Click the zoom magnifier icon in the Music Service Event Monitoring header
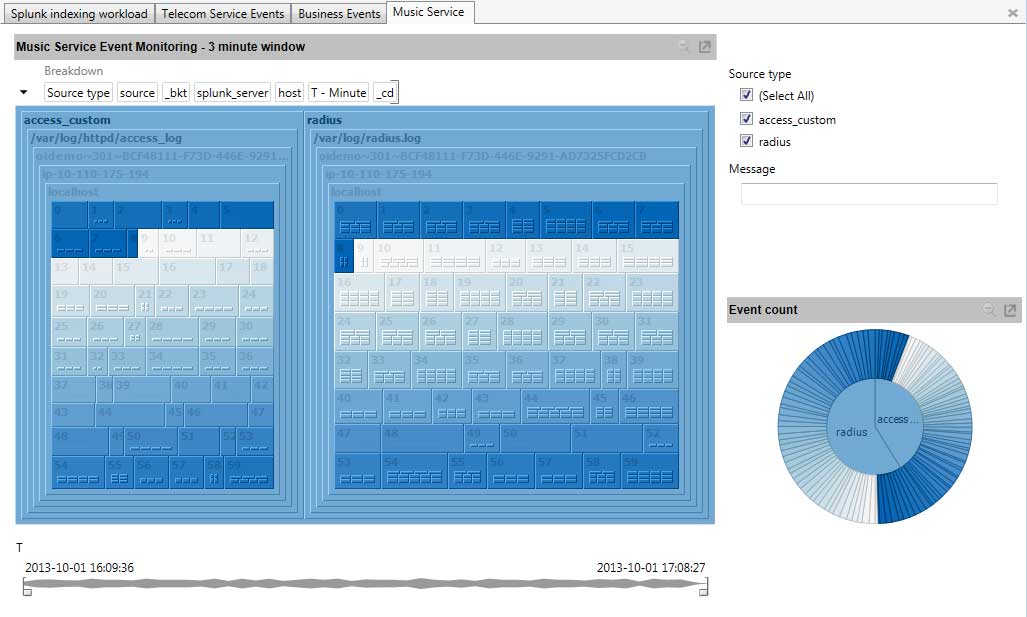This screenshot has height=617, width=1027. tap(684, 47)
